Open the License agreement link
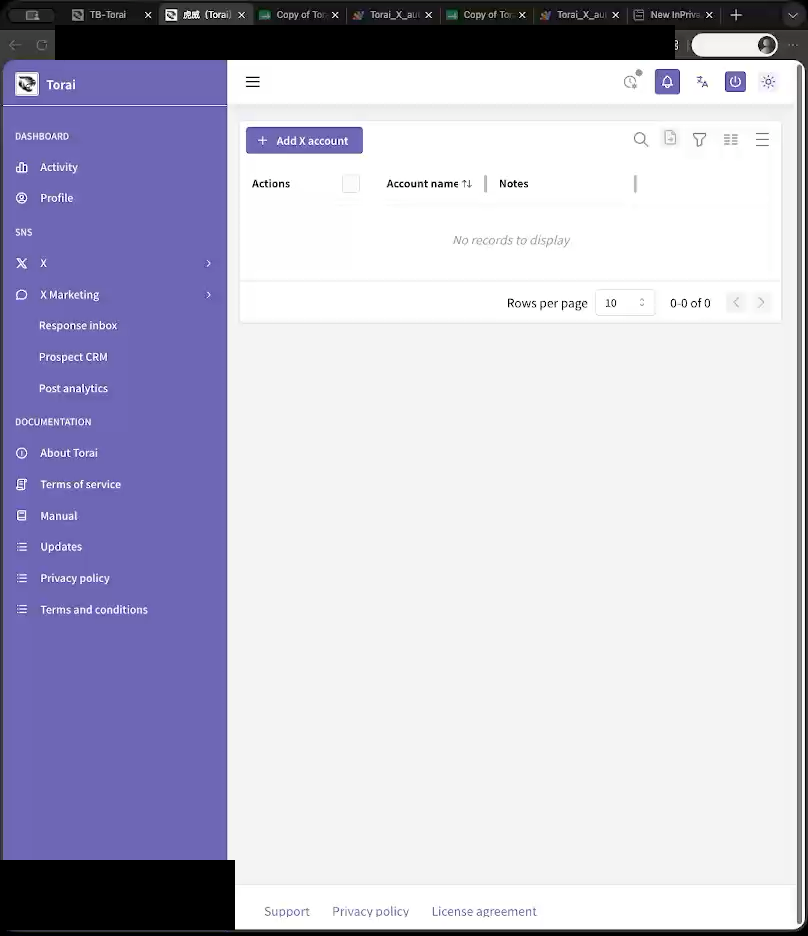This screenshot has width=808, height=936. 484,912
